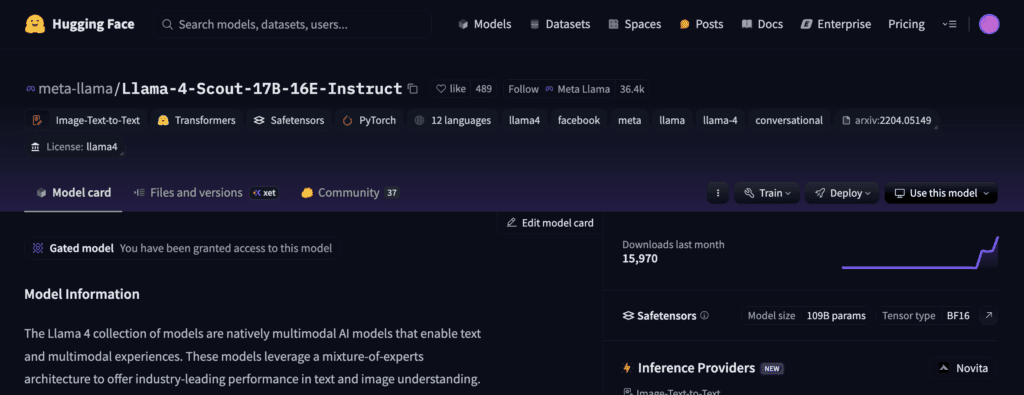Viewport: 1024px width, 395px height.
Task: Click the Gated model icon
Action: click(38, 248)
